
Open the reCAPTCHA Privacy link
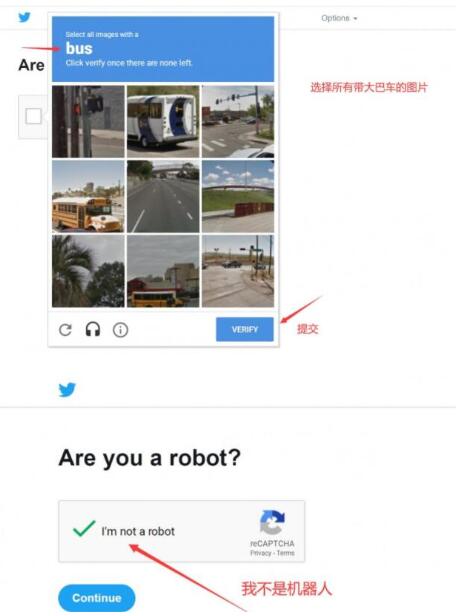click(260, 553)
